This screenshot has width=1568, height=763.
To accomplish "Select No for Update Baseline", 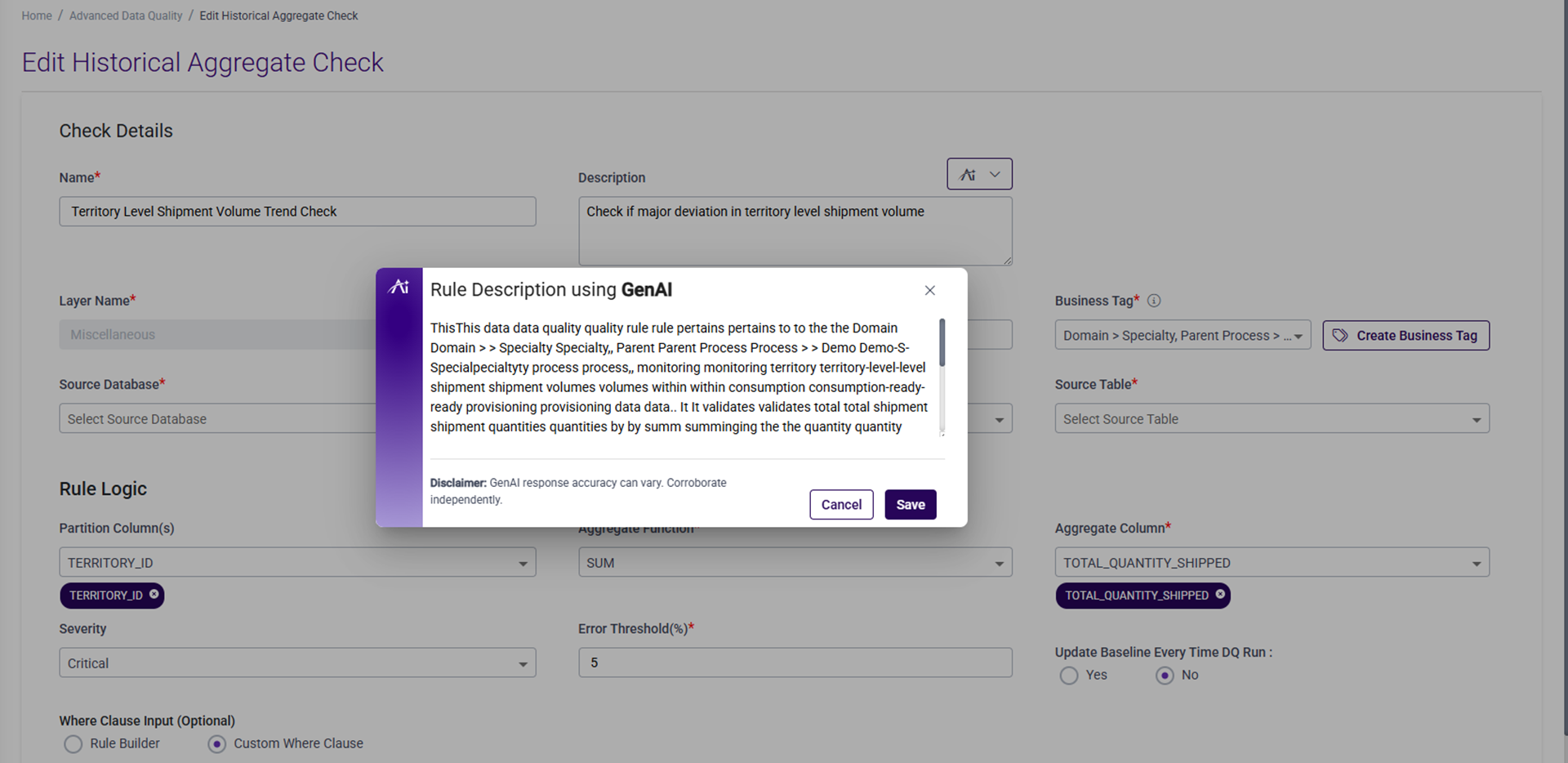I will [x=1165, y=676].
